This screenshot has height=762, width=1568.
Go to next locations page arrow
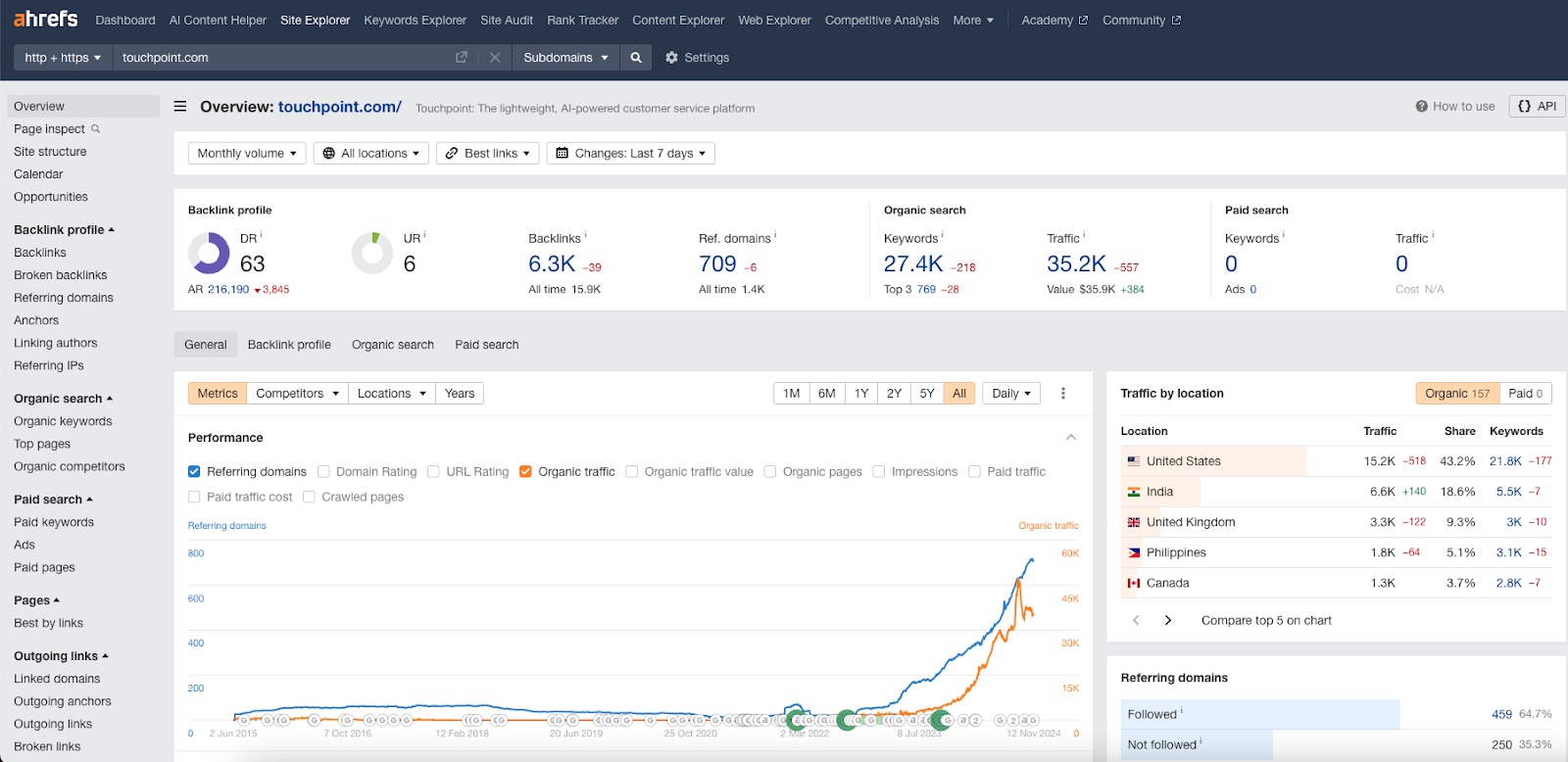point(1167,620)
